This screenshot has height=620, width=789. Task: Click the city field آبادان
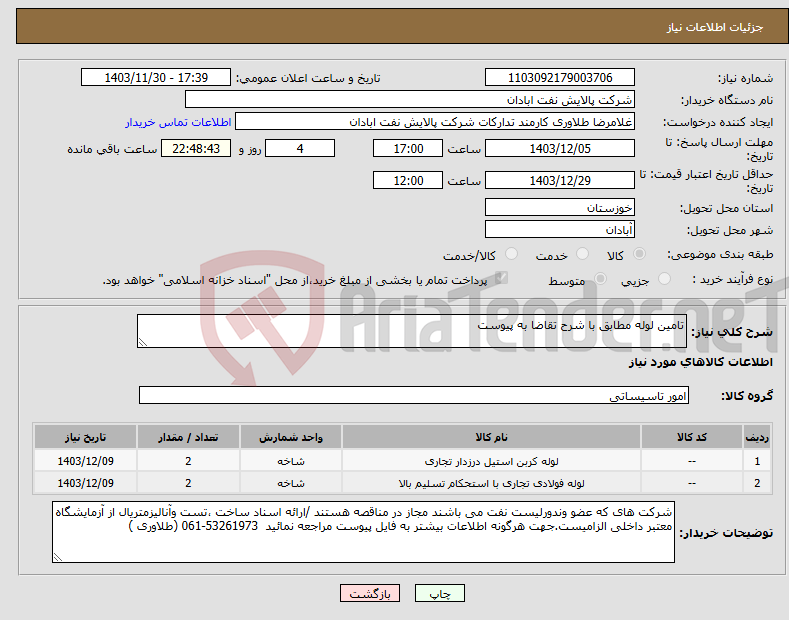pyautogui.click(x=560, y=229)
